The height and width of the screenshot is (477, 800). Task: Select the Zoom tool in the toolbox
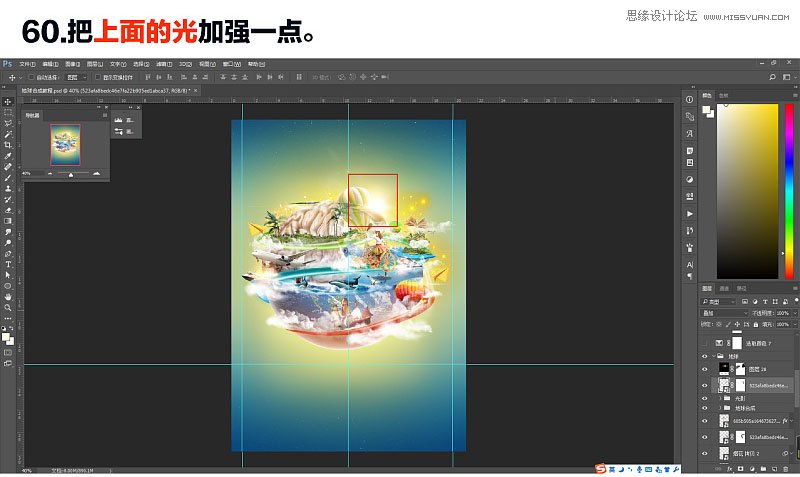(8, 308)
